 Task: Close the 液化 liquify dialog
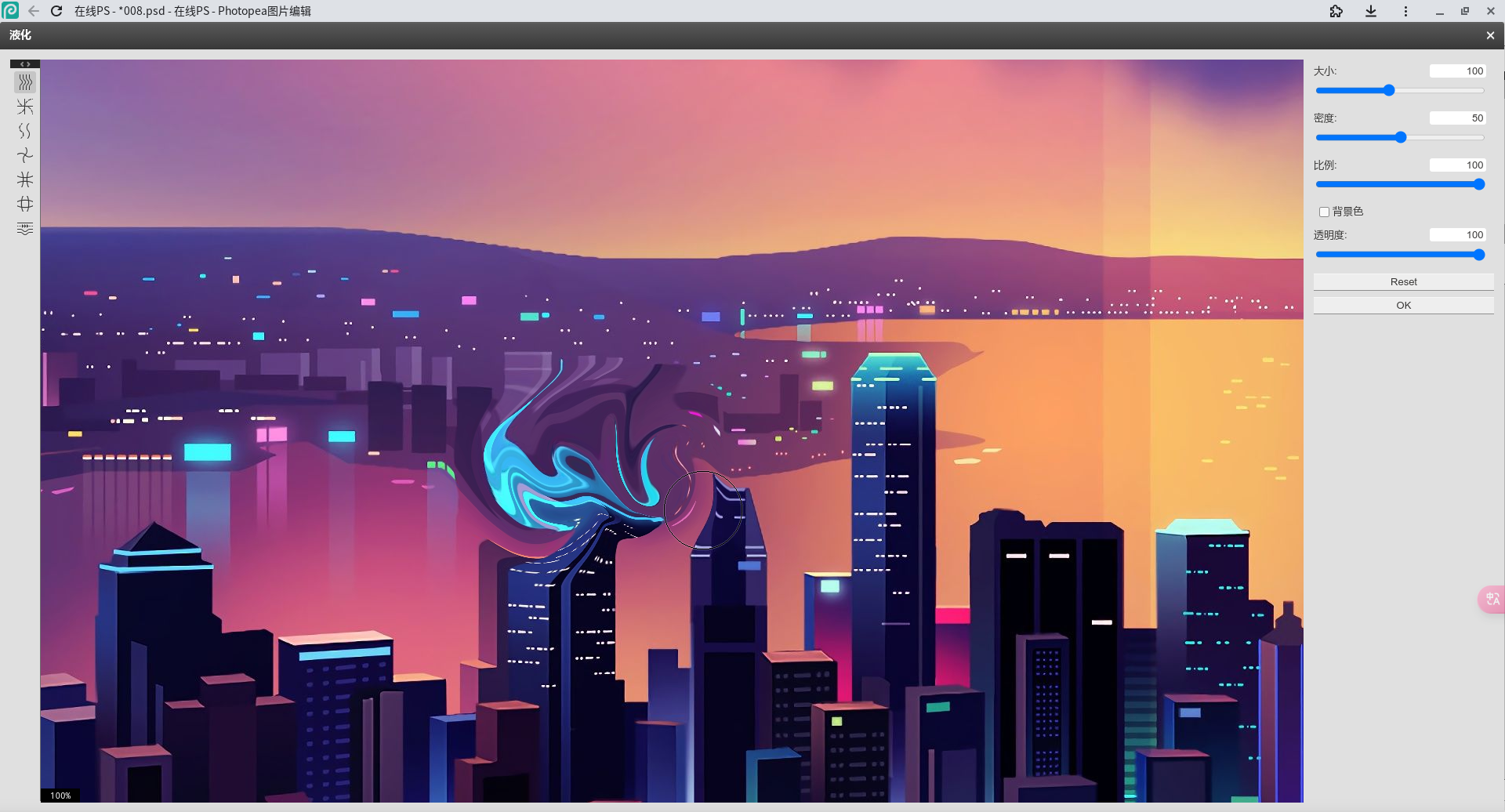coord(1490,35)
